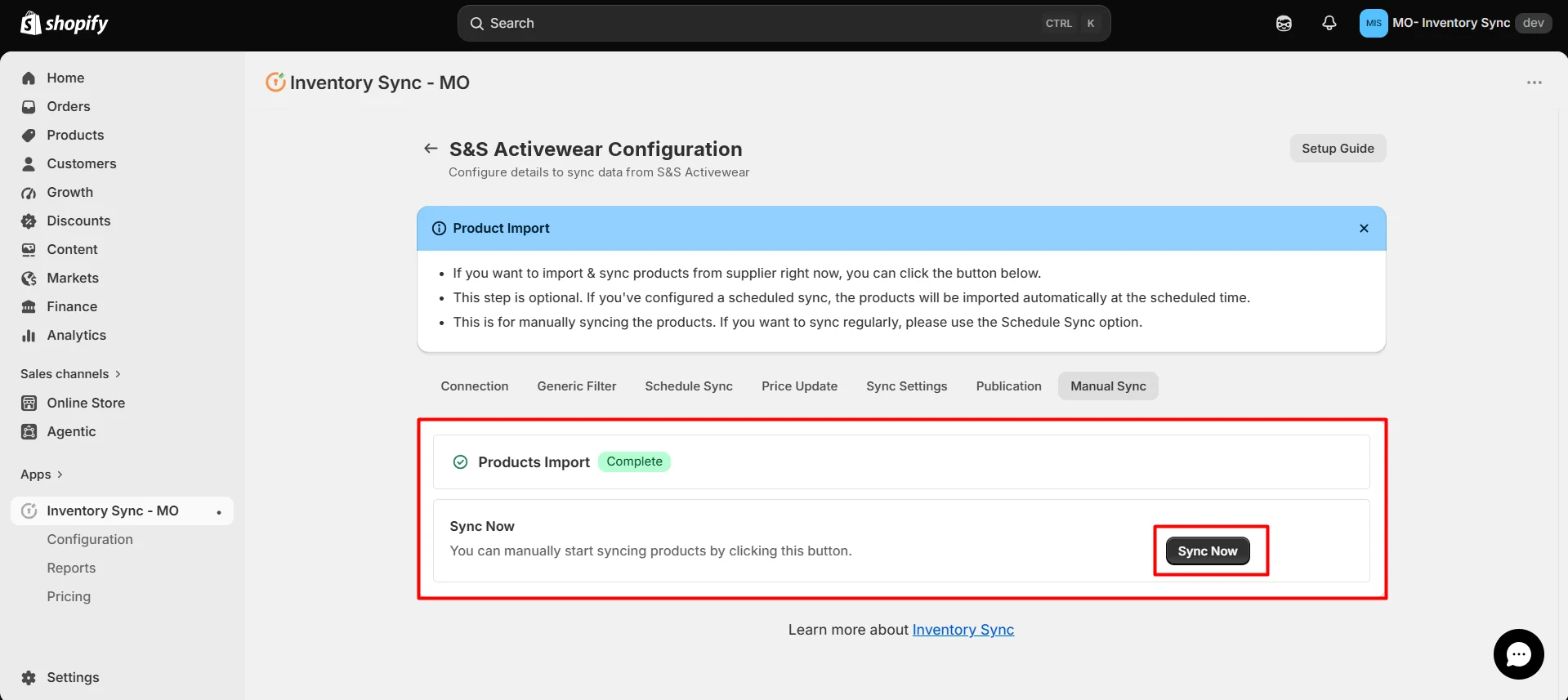
Task: Select the Manual Sync tab
Action: click(1108, 386)
